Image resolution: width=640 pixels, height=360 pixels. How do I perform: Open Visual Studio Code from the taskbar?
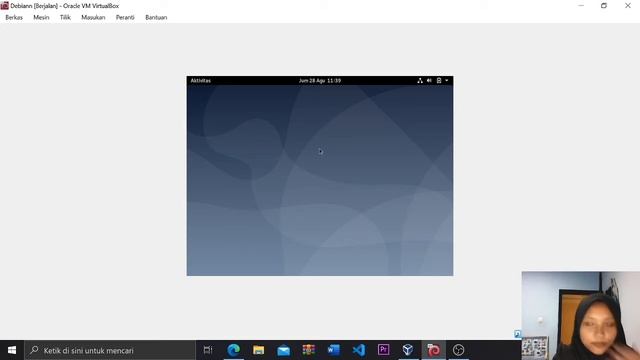(x=359, y=350)
